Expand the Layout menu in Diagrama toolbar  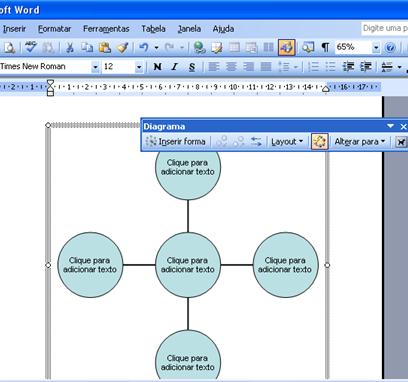point(287,142)
